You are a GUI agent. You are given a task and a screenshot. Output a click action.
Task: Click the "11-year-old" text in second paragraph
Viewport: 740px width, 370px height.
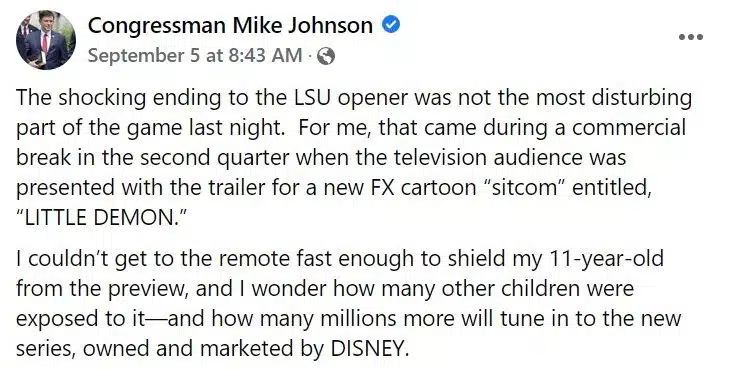[606, 259]
